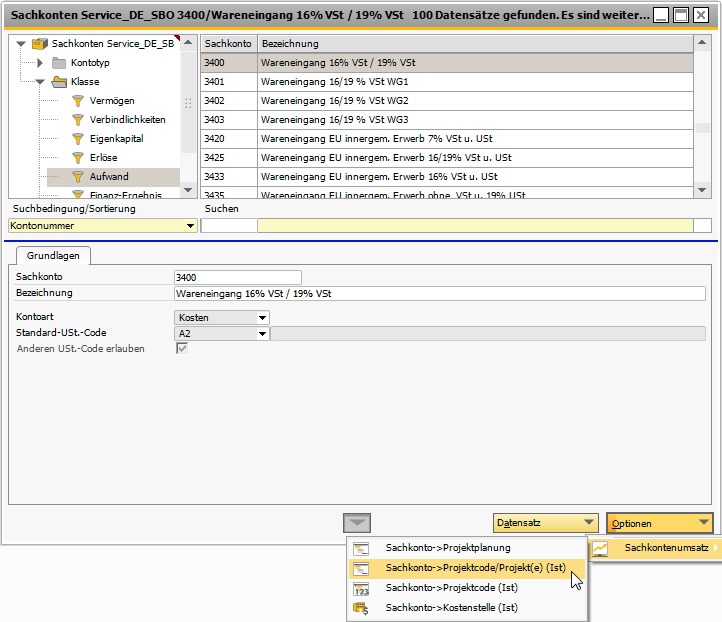This screenshot has height=622, width=722.
Task: Click the Optionen button
Action: click(x=661, y=523)
